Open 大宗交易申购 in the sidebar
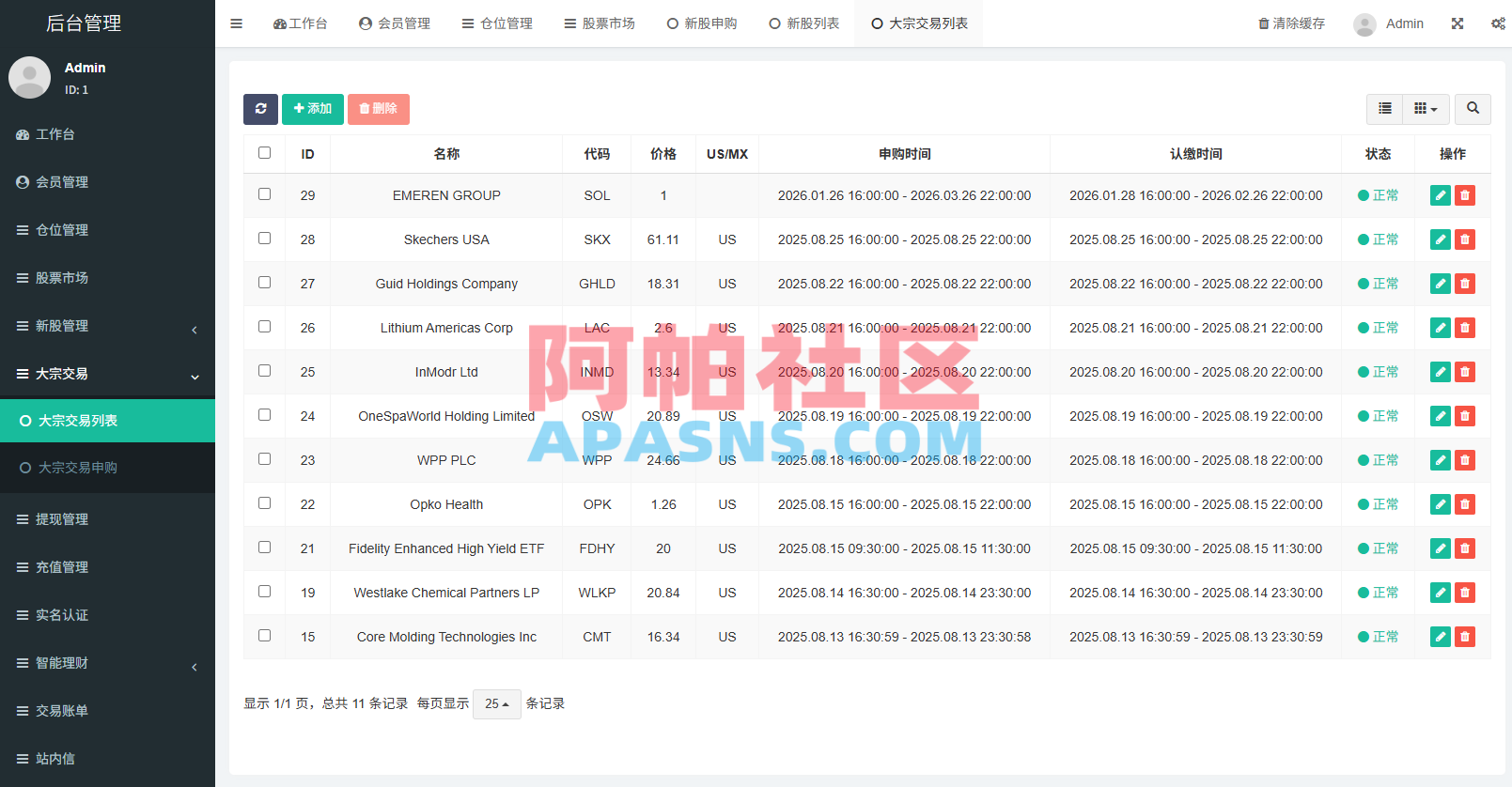Viewport: 1512px width, 787px height. [107, 468]
